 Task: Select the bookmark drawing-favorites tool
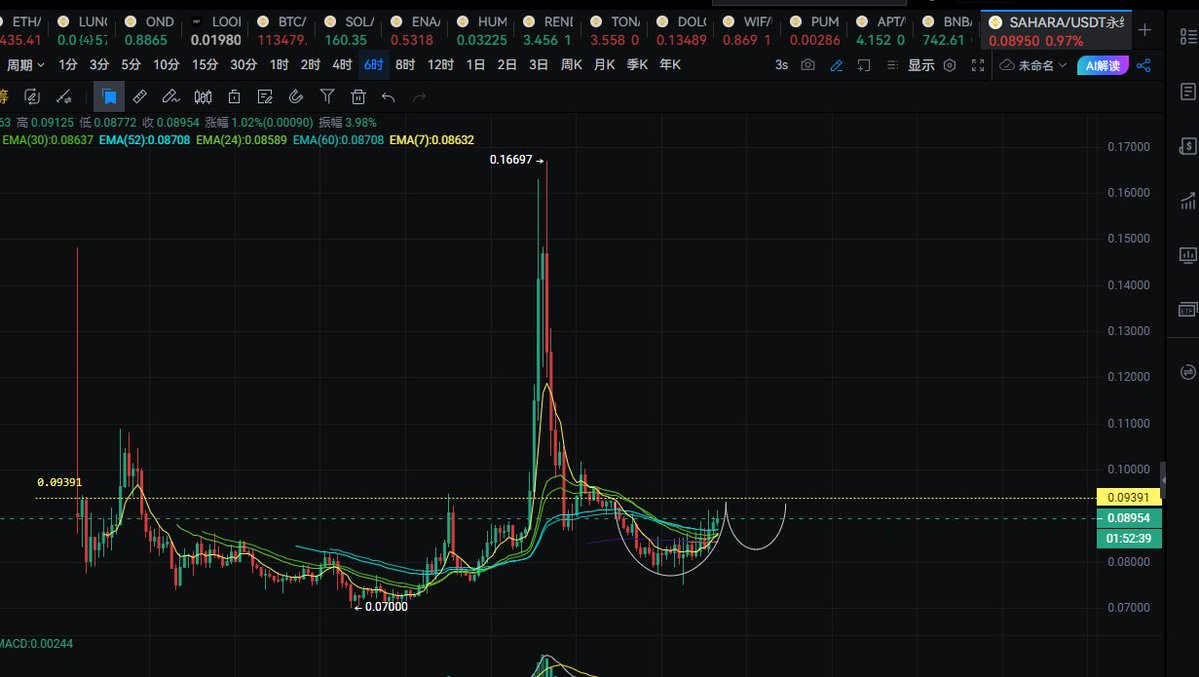pyautogui.click(x=109, y=96)
